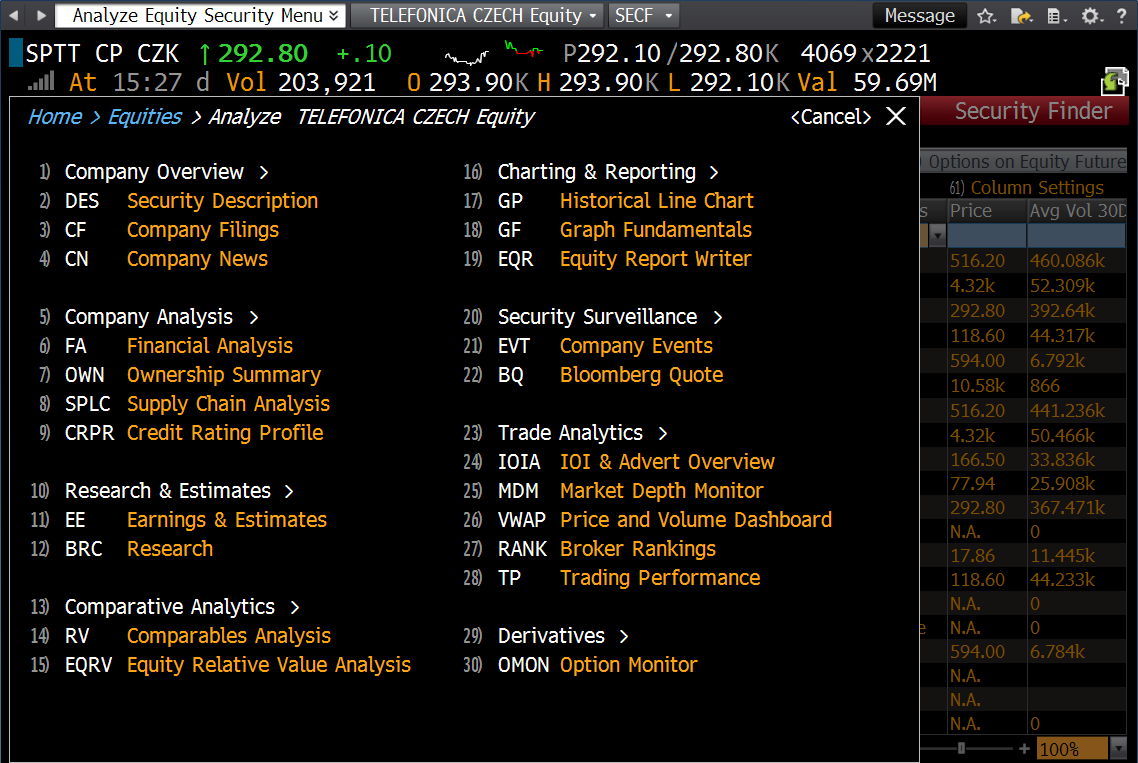Open the 100% zoom dropdown arrow
Viewport: 1138px width, 763px height.
[1118, 748]
